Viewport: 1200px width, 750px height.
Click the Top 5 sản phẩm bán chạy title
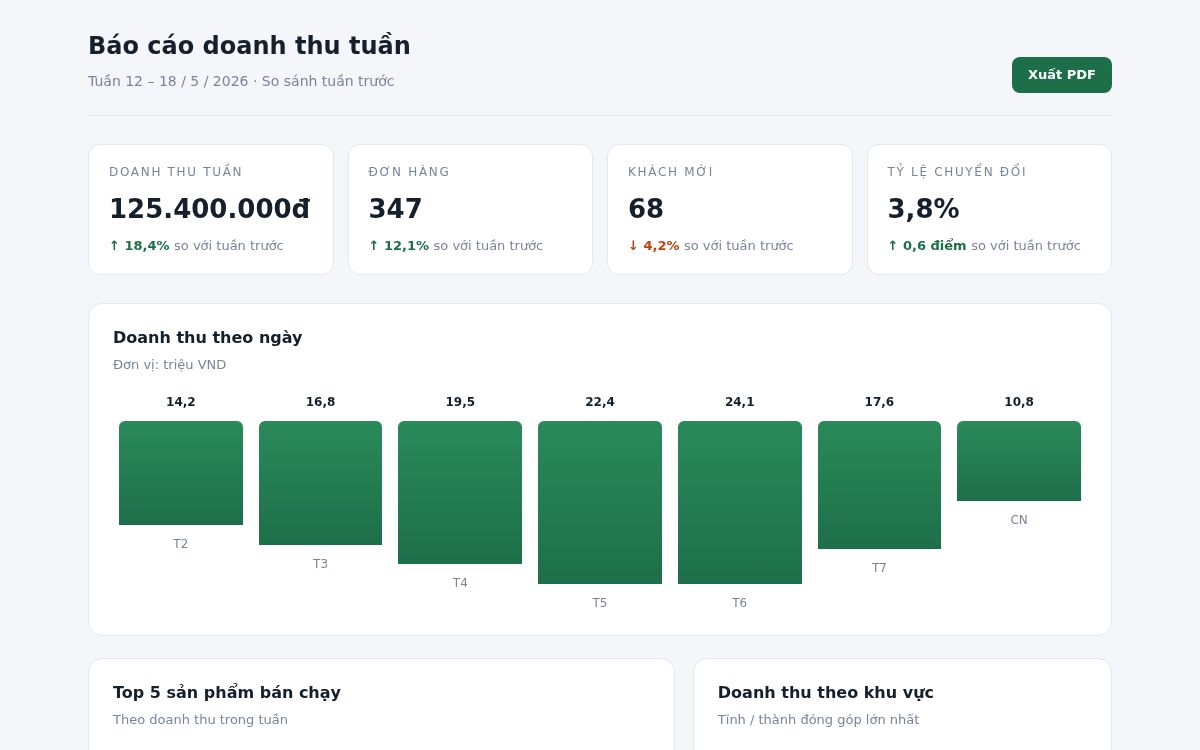pyautogui.click(x=227, y=693)
